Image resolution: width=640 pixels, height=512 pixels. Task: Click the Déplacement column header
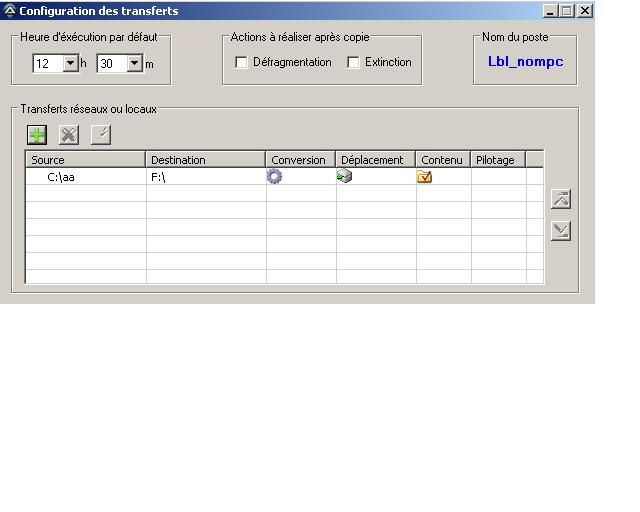coord(376,160)
